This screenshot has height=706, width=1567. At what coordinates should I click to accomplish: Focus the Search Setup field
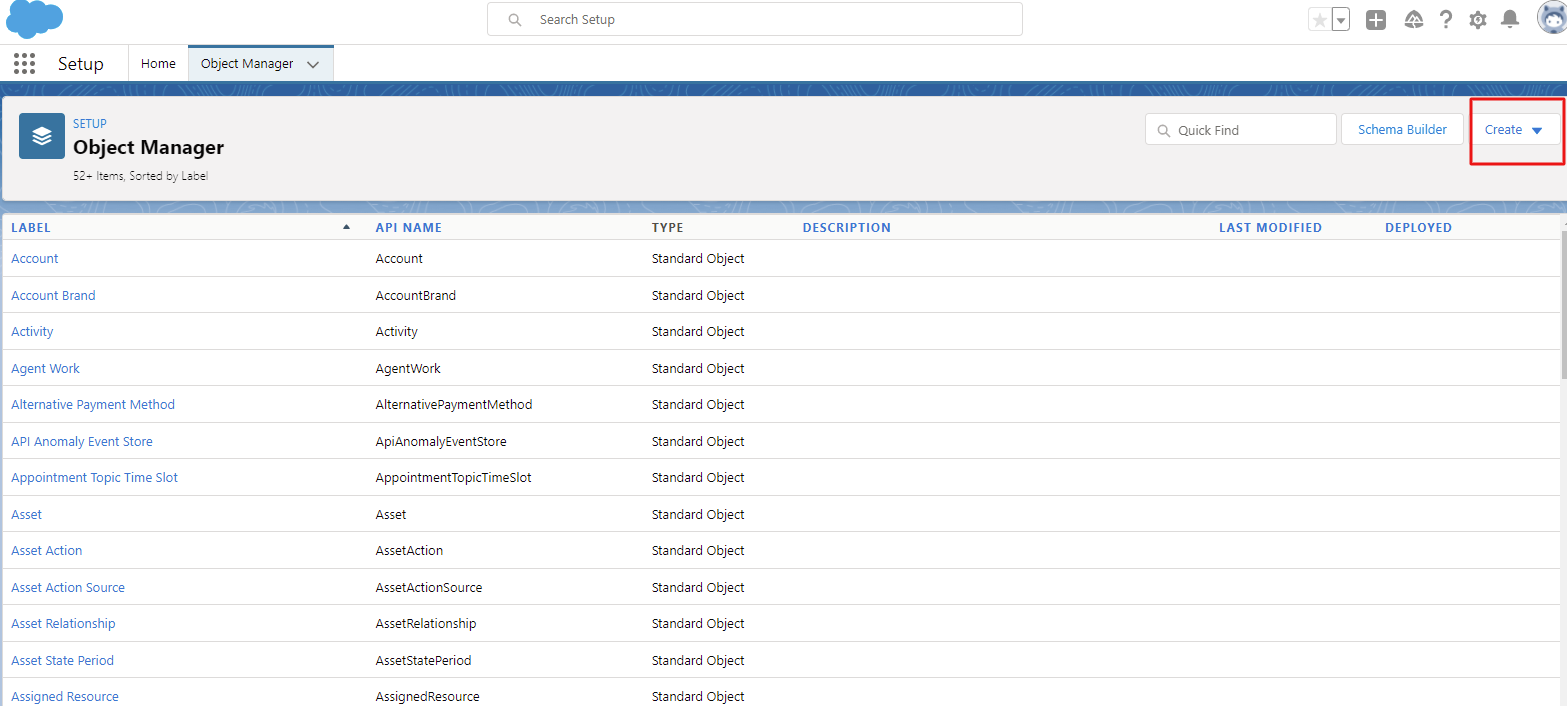755,19
